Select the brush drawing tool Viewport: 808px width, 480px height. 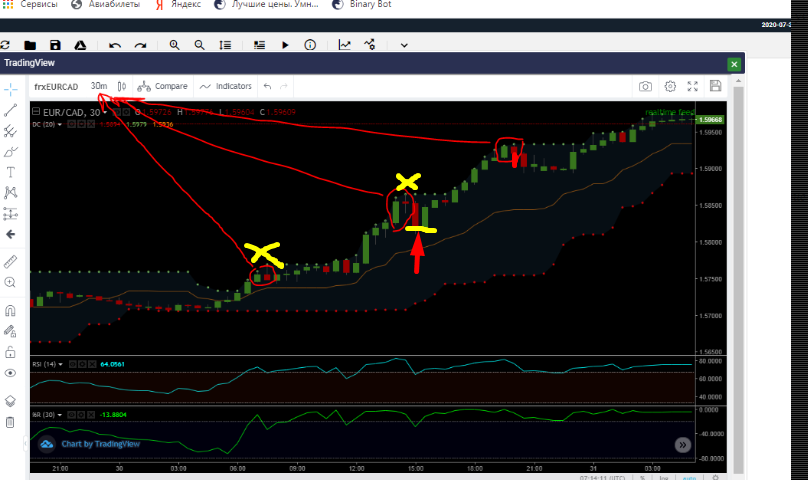[x=10, y=152]
